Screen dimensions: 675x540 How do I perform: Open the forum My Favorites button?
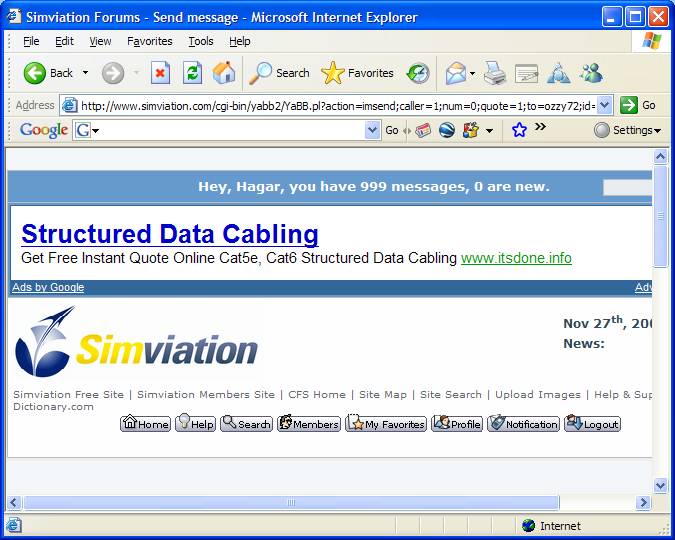[x=386, y=424]
